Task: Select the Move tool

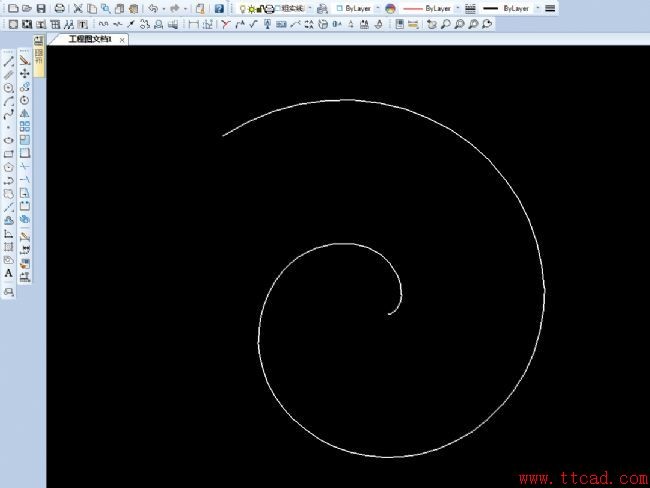Action: pos(25,74)
